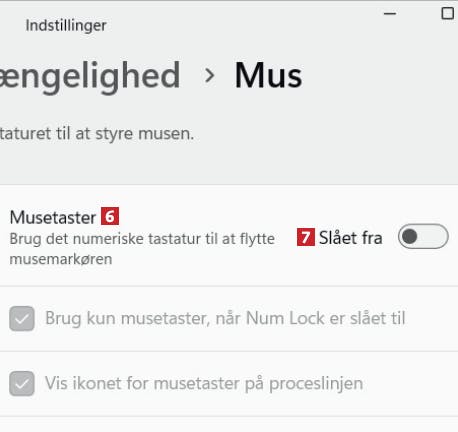Screen dimensions: 458x432
Task: Check the Num Lock musetaster checkbox
Action: click(22, 318)
